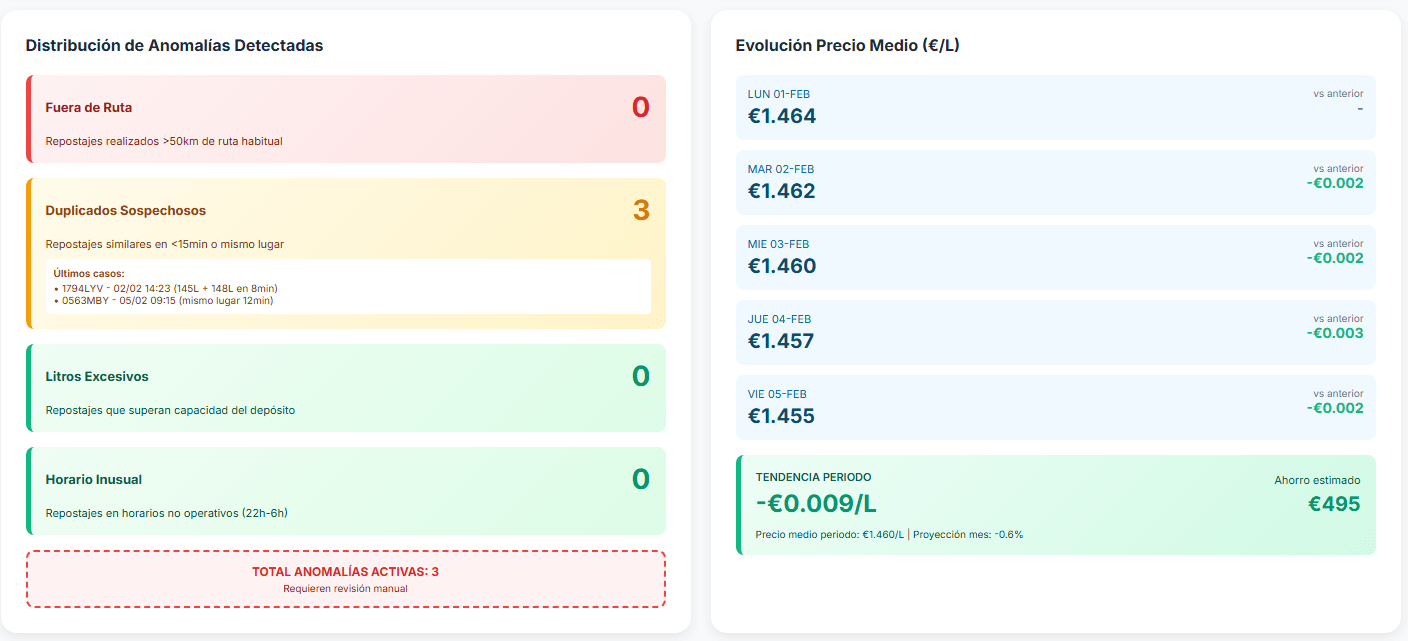The height and width of the screenshot is (641, 1408).
Task: Click the Distribución de Anomalías Detectadas heading
Action: point(174,45)
